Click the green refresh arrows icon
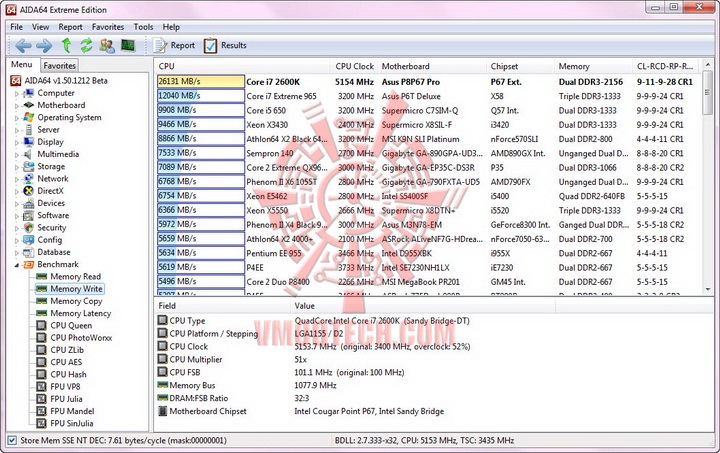 click(x=86, y=45)
